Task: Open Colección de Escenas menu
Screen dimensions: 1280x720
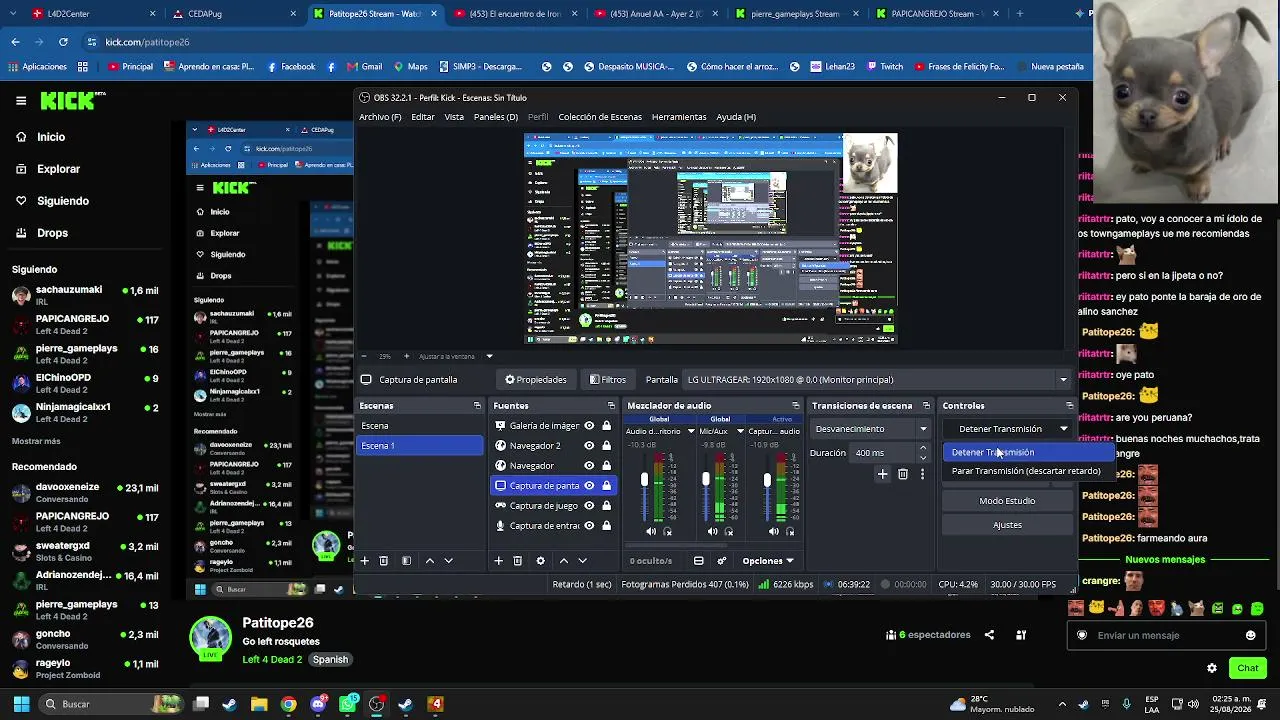Action: click(600, 117)
